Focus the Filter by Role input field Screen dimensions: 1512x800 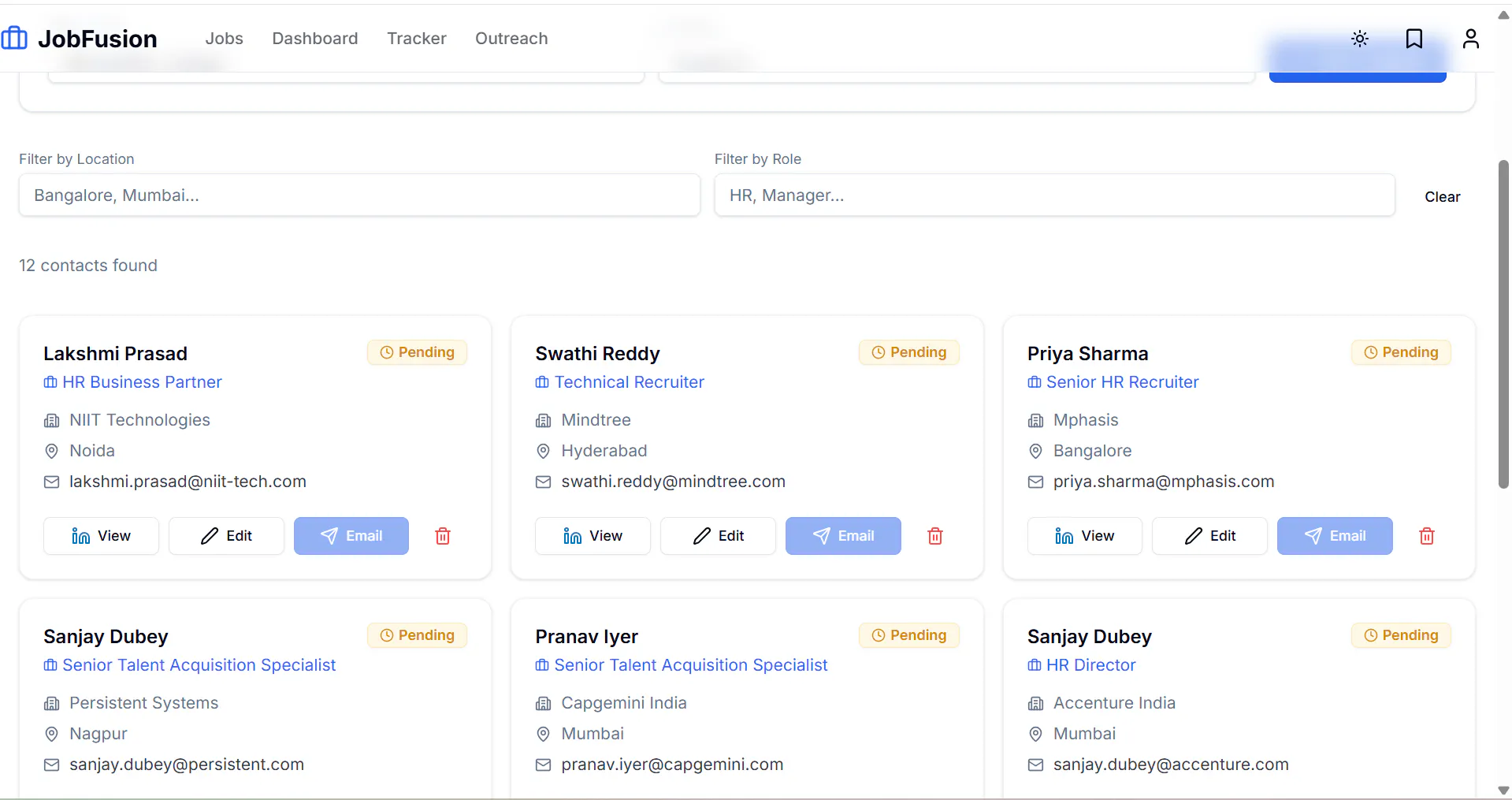(x=1054, y=195)
